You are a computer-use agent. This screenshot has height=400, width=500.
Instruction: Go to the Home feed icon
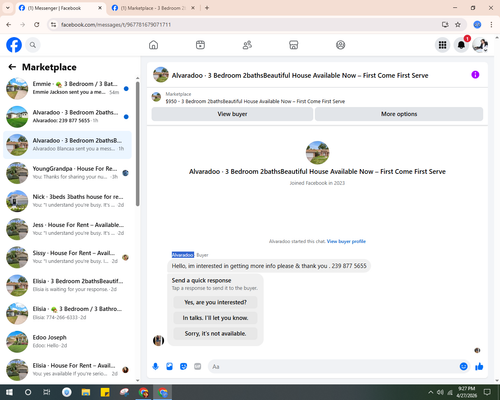pos(153,45)
